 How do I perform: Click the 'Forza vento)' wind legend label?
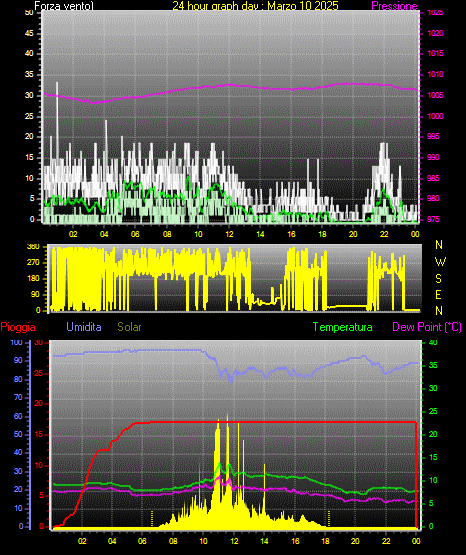click(64, 6)
